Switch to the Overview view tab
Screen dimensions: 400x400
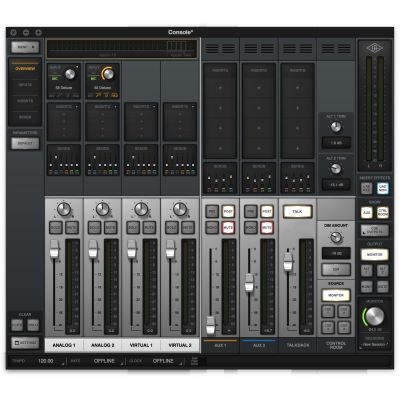25,69
